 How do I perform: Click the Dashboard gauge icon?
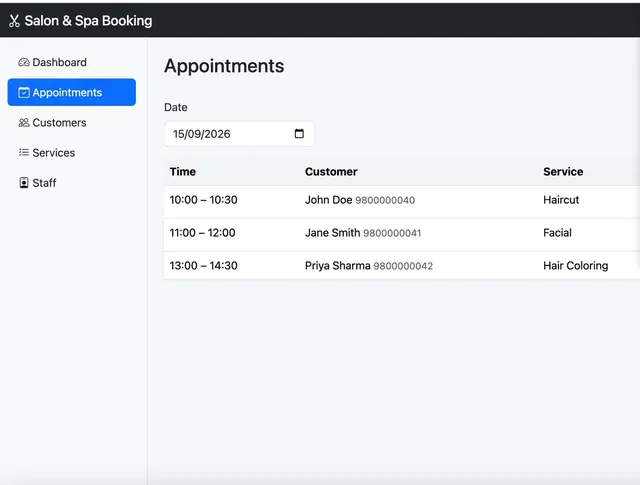tap(24, 62)
